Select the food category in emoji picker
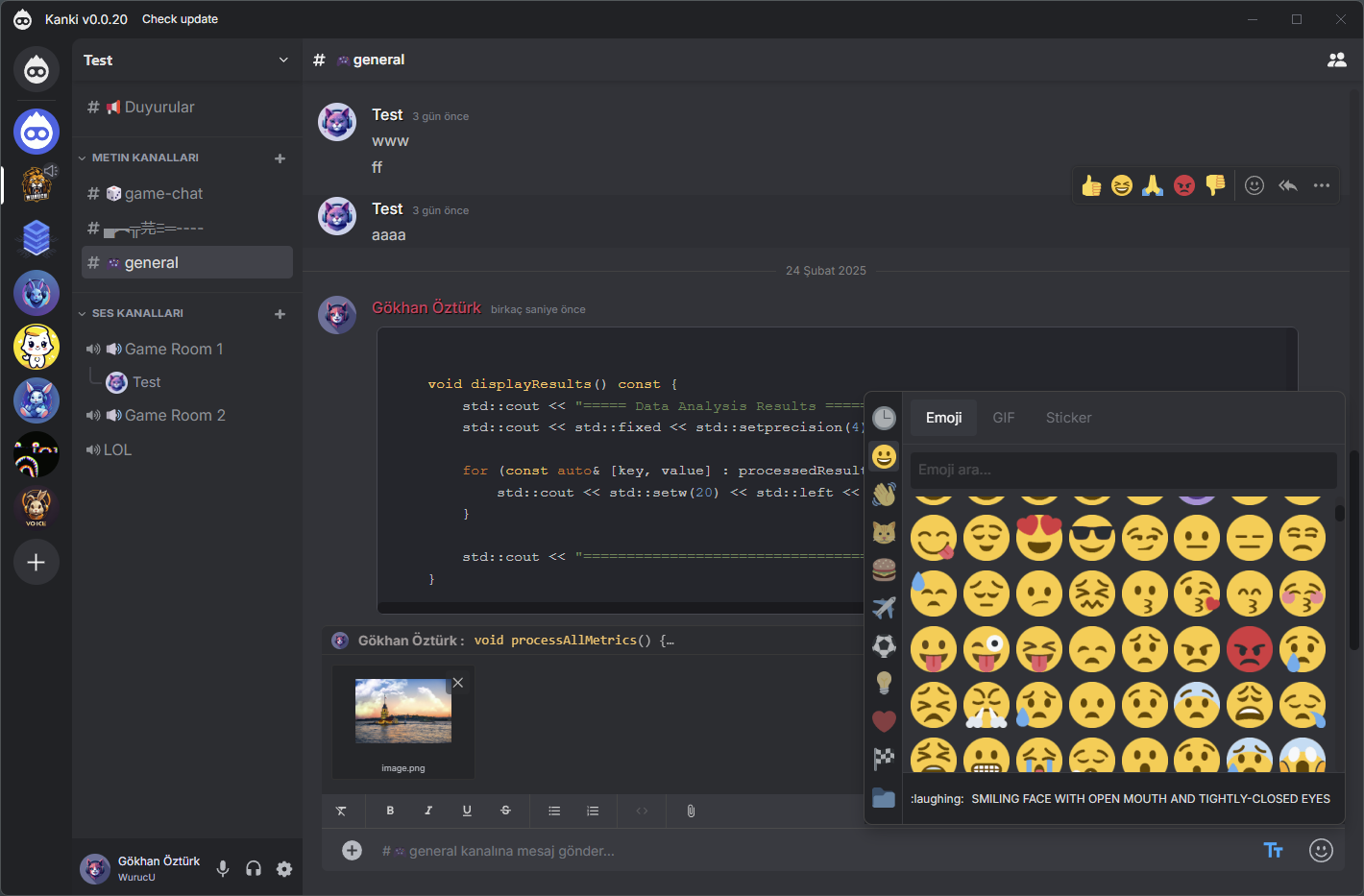The width and height of the screenshot is (1364, 896). 884,569
